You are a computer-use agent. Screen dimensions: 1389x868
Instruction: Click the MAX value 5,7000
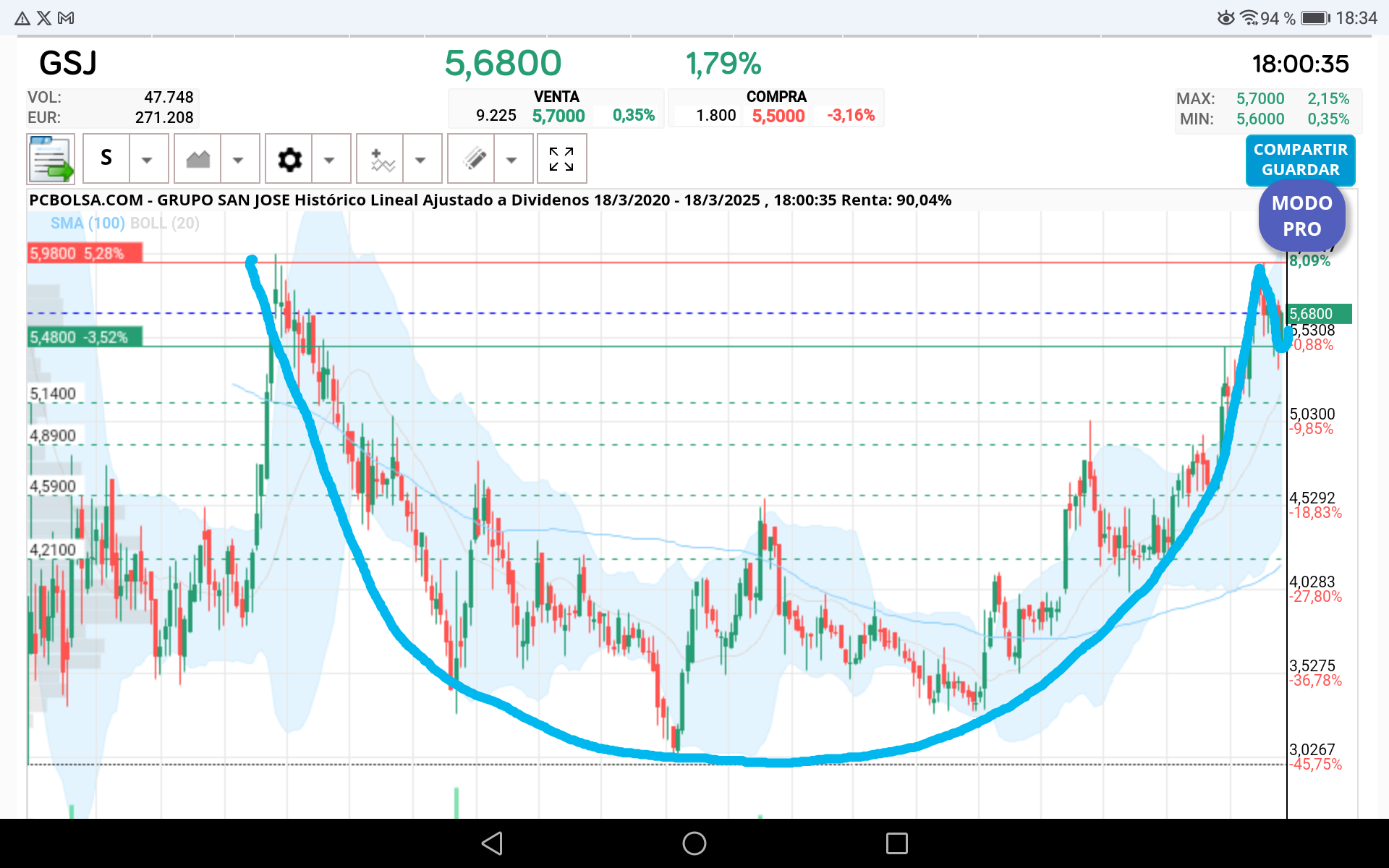1260,98
